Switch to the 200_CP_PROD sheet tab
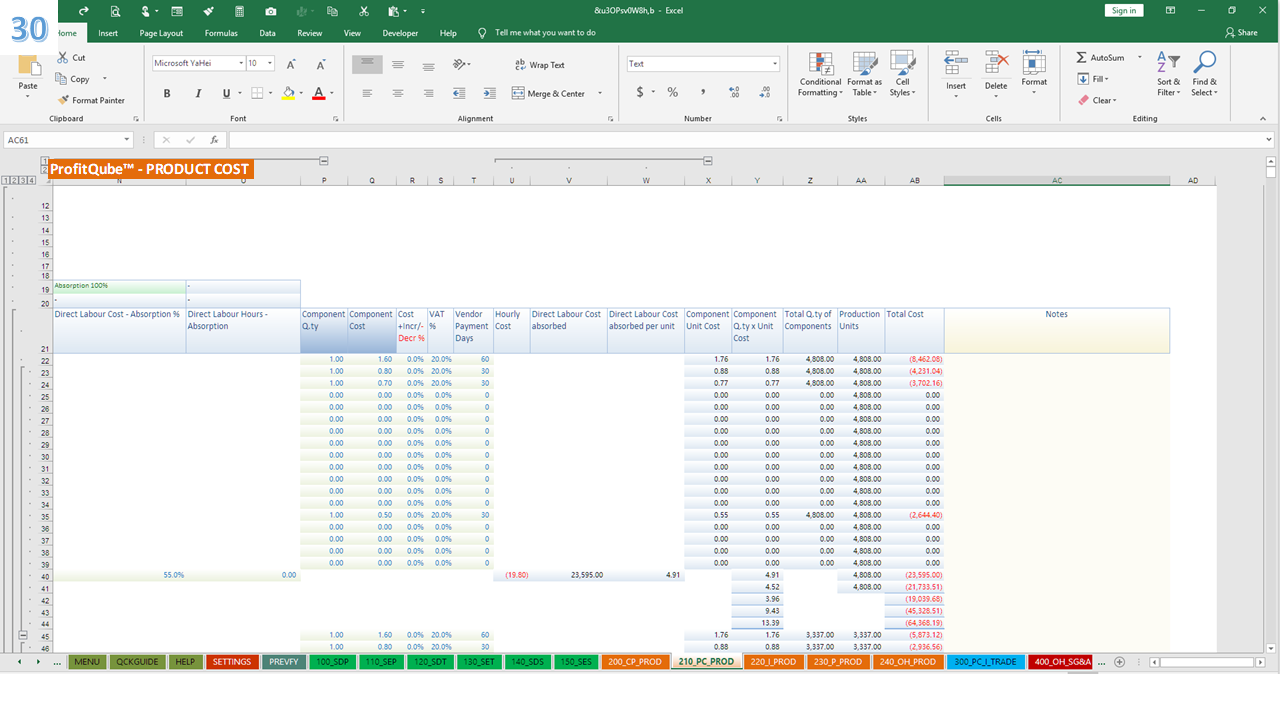The width and height of the screenshot is (1280, 720). 635,662
